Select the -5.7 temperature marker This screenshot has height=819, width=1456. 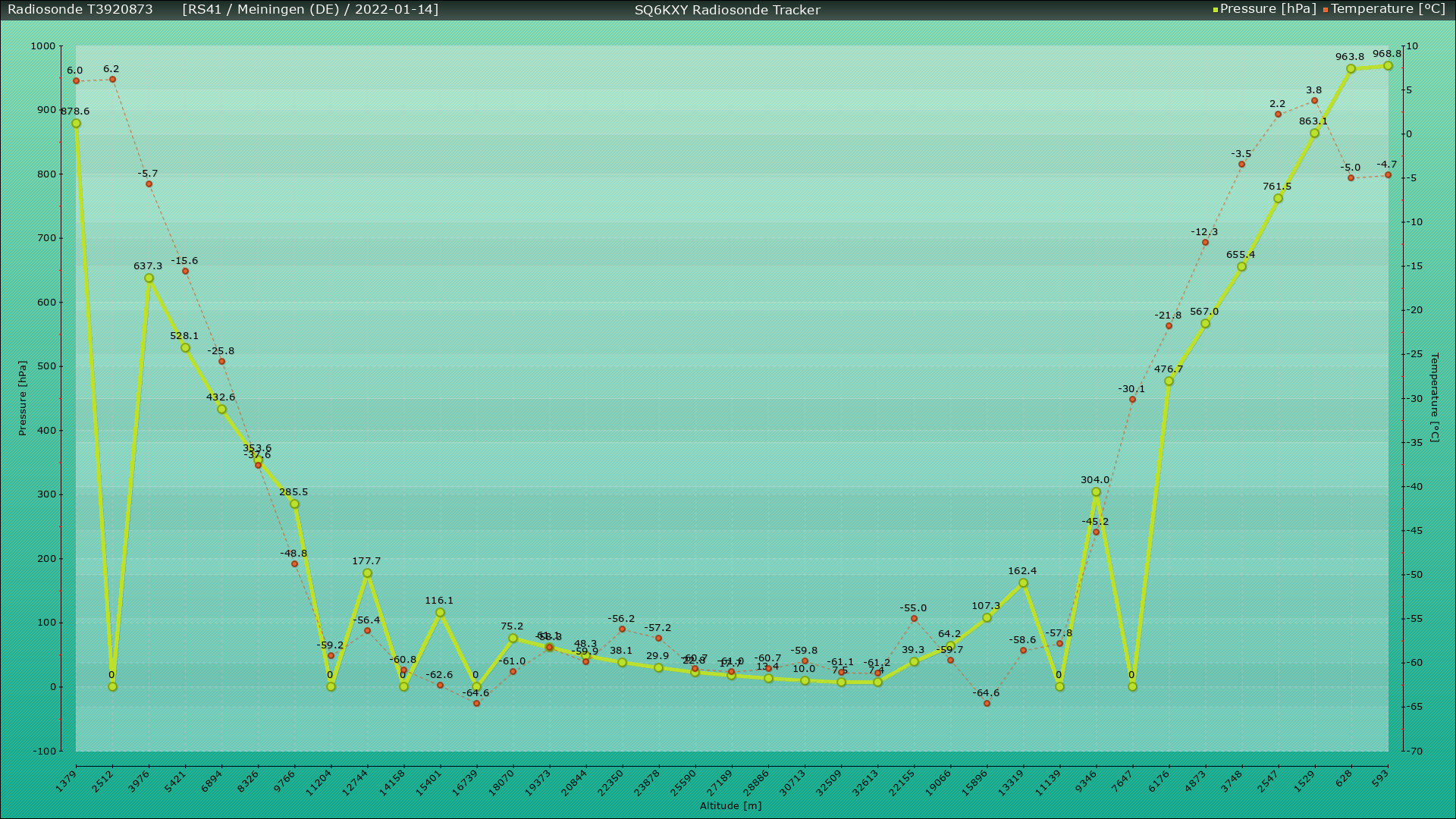[x=149, y=184]
